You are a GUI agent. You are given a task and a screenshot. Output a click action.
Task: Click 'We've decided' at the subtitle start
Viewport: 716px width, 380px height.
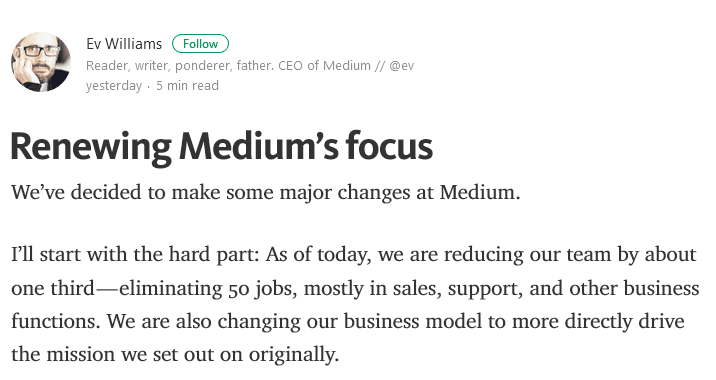click(x=76, y=192)
